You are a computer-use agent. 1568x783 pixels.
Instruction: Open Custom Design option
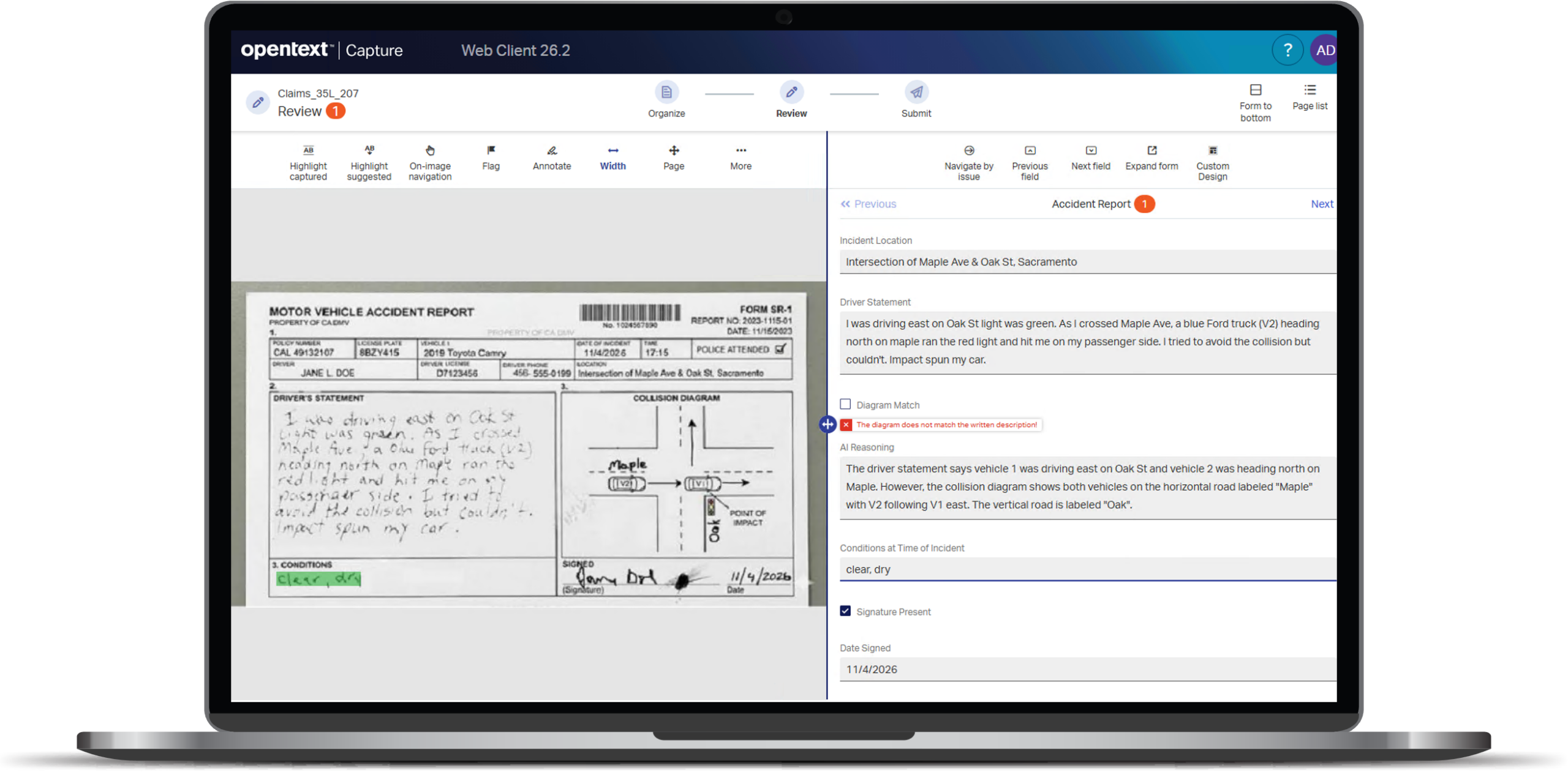coord(1212,163)
